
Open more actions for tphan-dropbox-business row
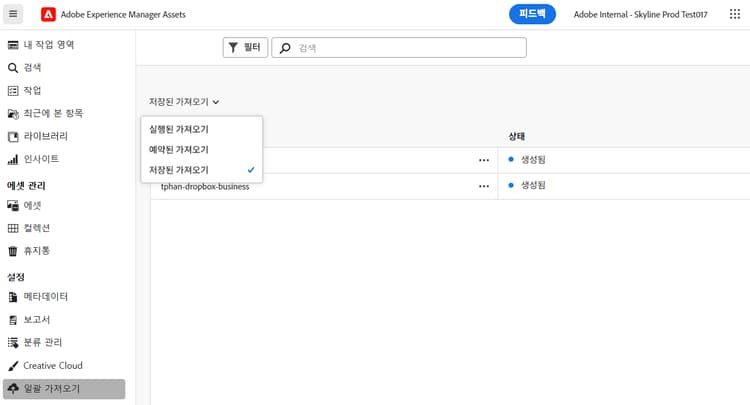484,186
